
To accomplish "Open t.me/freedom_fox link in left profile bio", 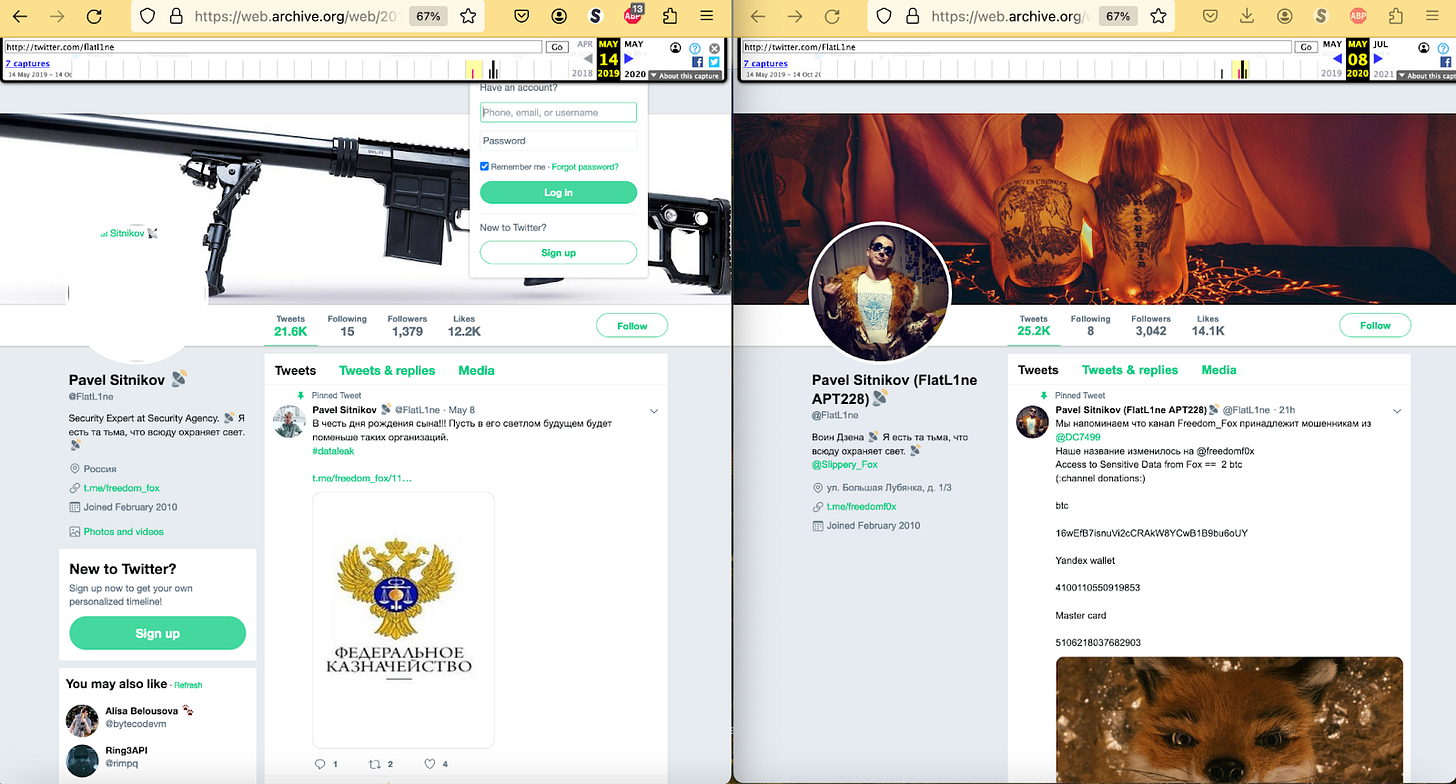I will [x=121, y=488].
